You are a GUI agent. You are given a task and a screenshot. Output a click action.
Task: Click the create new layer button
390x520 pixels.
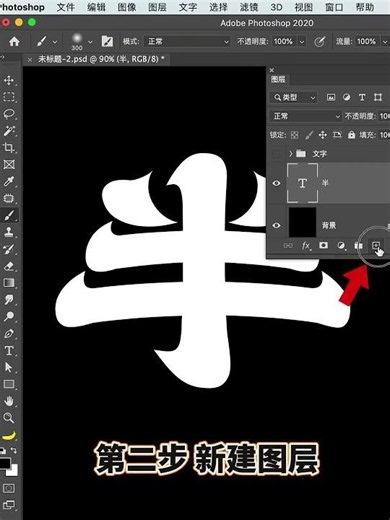pyautogui.click(x=376, y=246)
